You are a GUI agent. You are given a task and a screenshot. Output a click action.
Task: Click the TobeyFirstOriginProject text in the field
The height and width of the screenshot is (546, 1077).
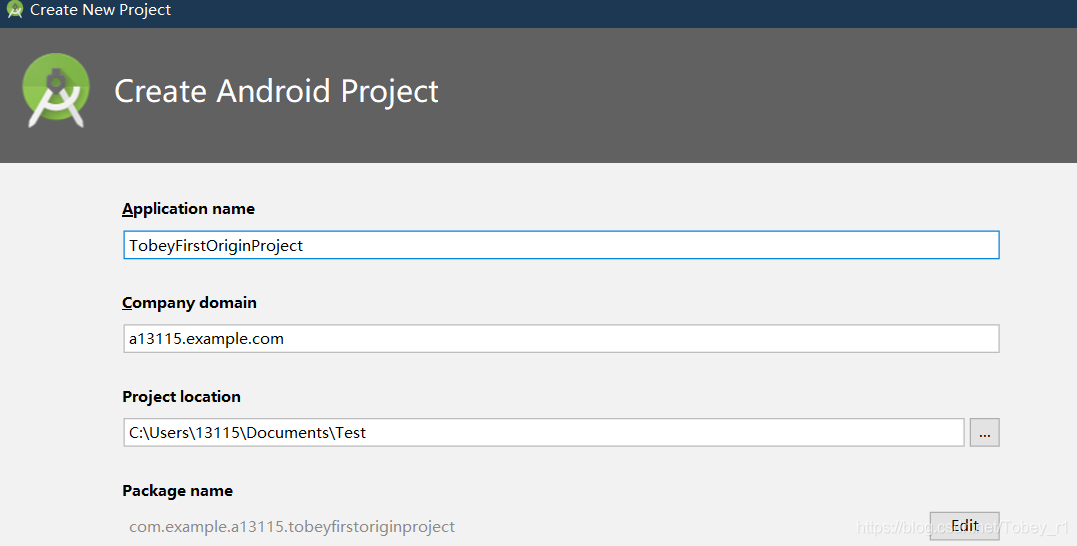coord(216,246)
